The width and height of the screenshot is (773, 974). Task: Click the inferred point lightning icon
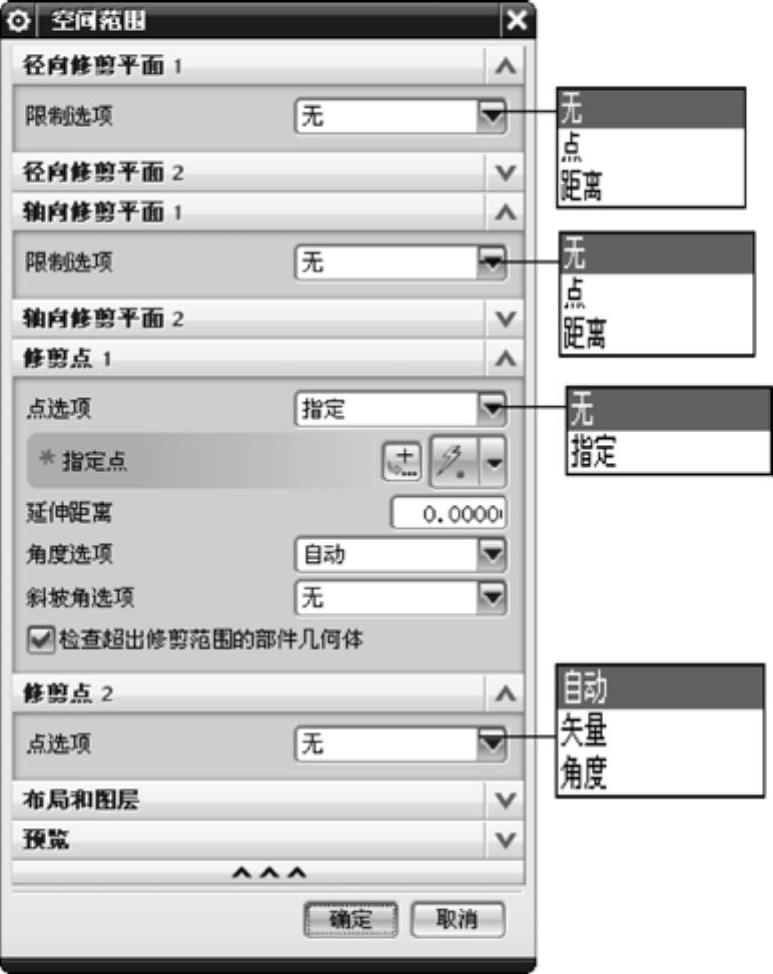tap(454, 462)
